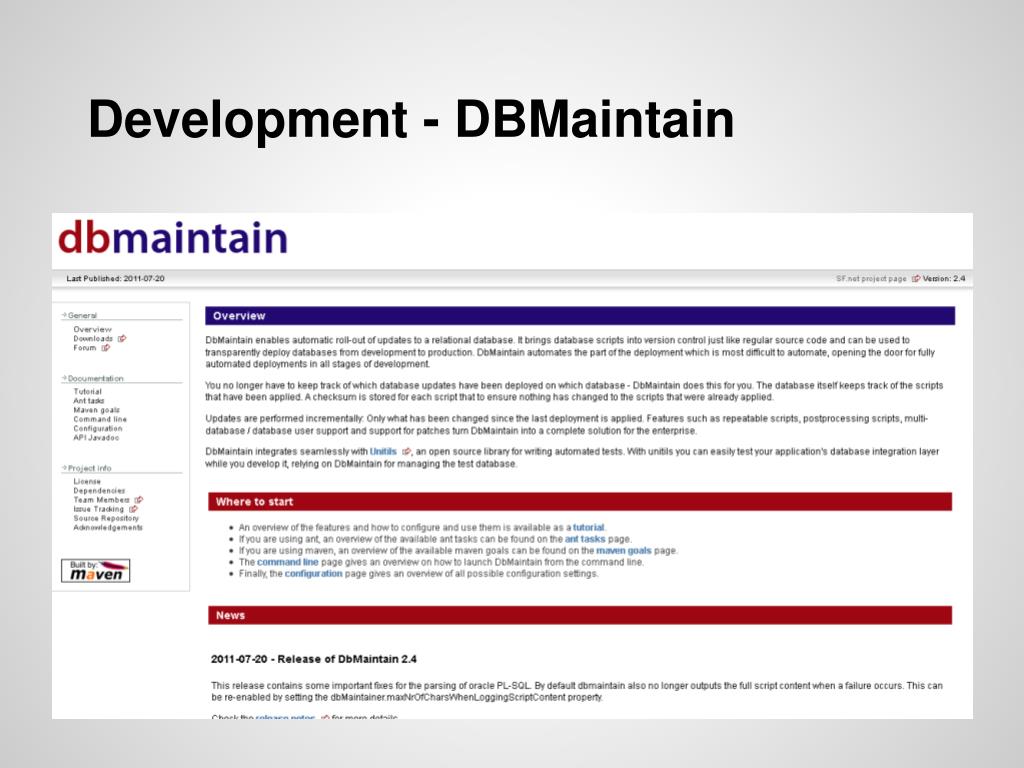Viewport: 1024px width, 768px height.
Task: Open the Acknowledgements link
Action: (x=108, y=527)
